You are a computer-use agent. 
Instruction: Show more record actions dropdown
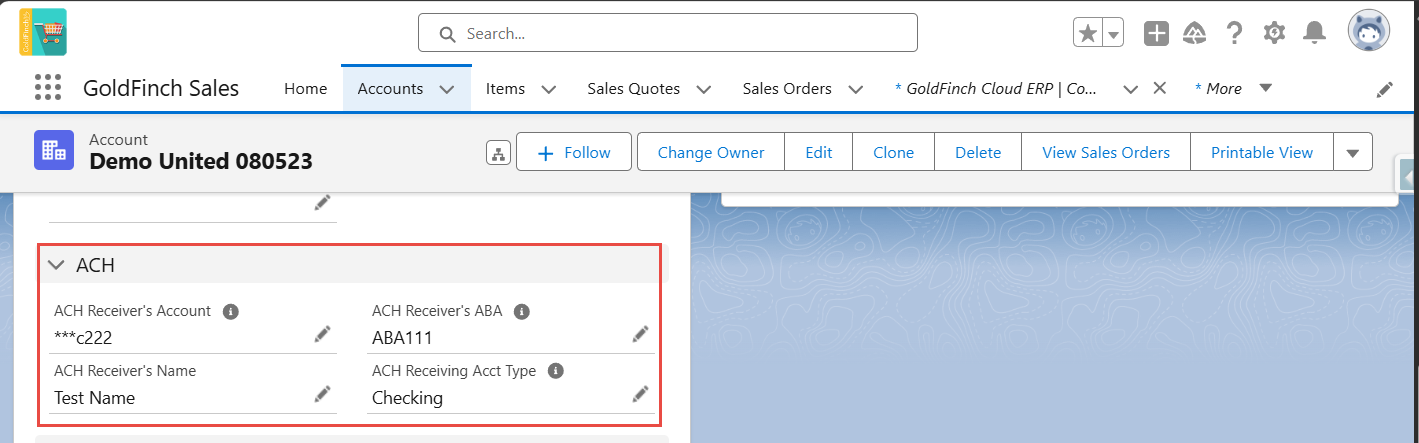[x=1353, y=153]
